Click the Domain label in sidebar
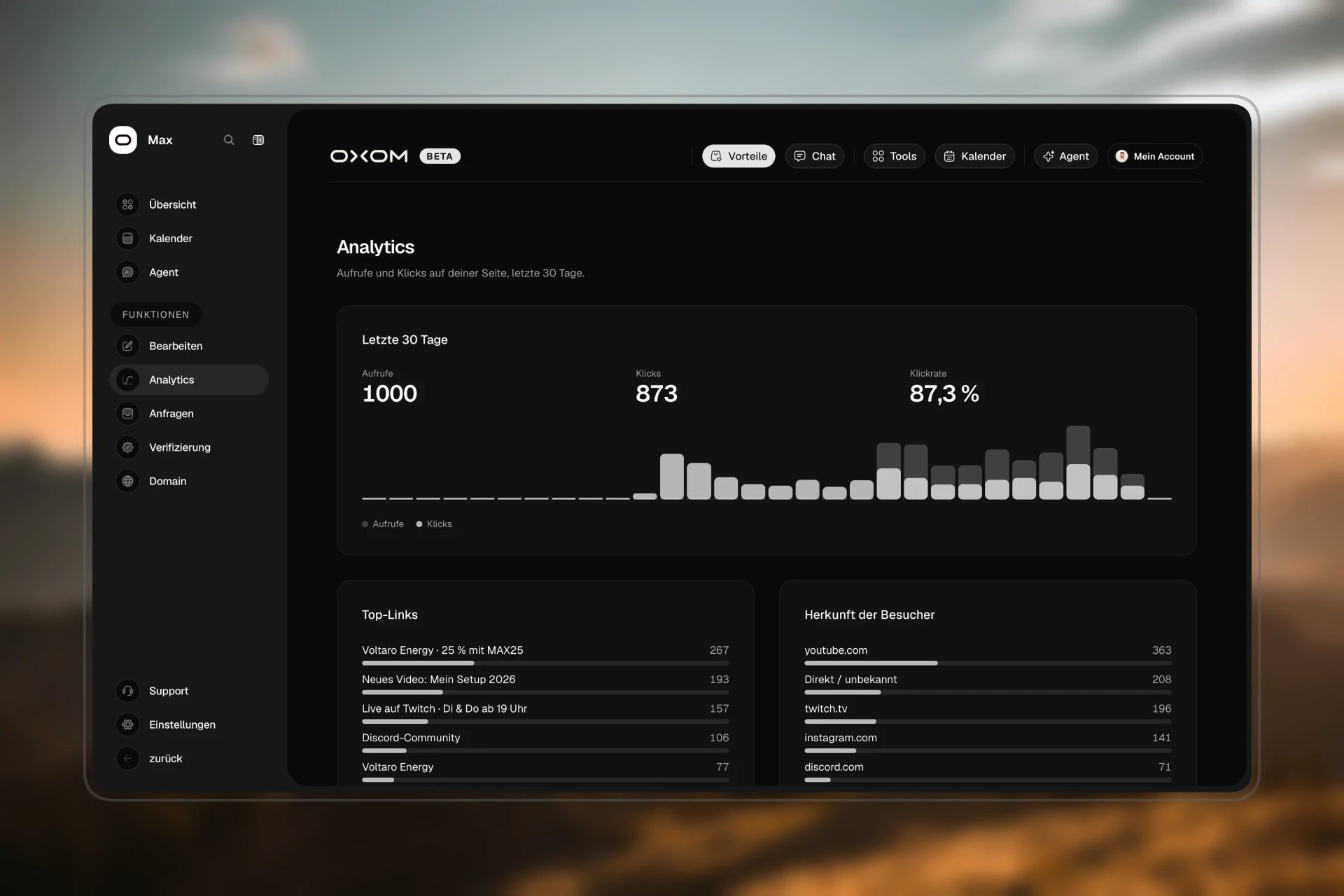This screenshot has width=1344, height=896. [167, 481]
